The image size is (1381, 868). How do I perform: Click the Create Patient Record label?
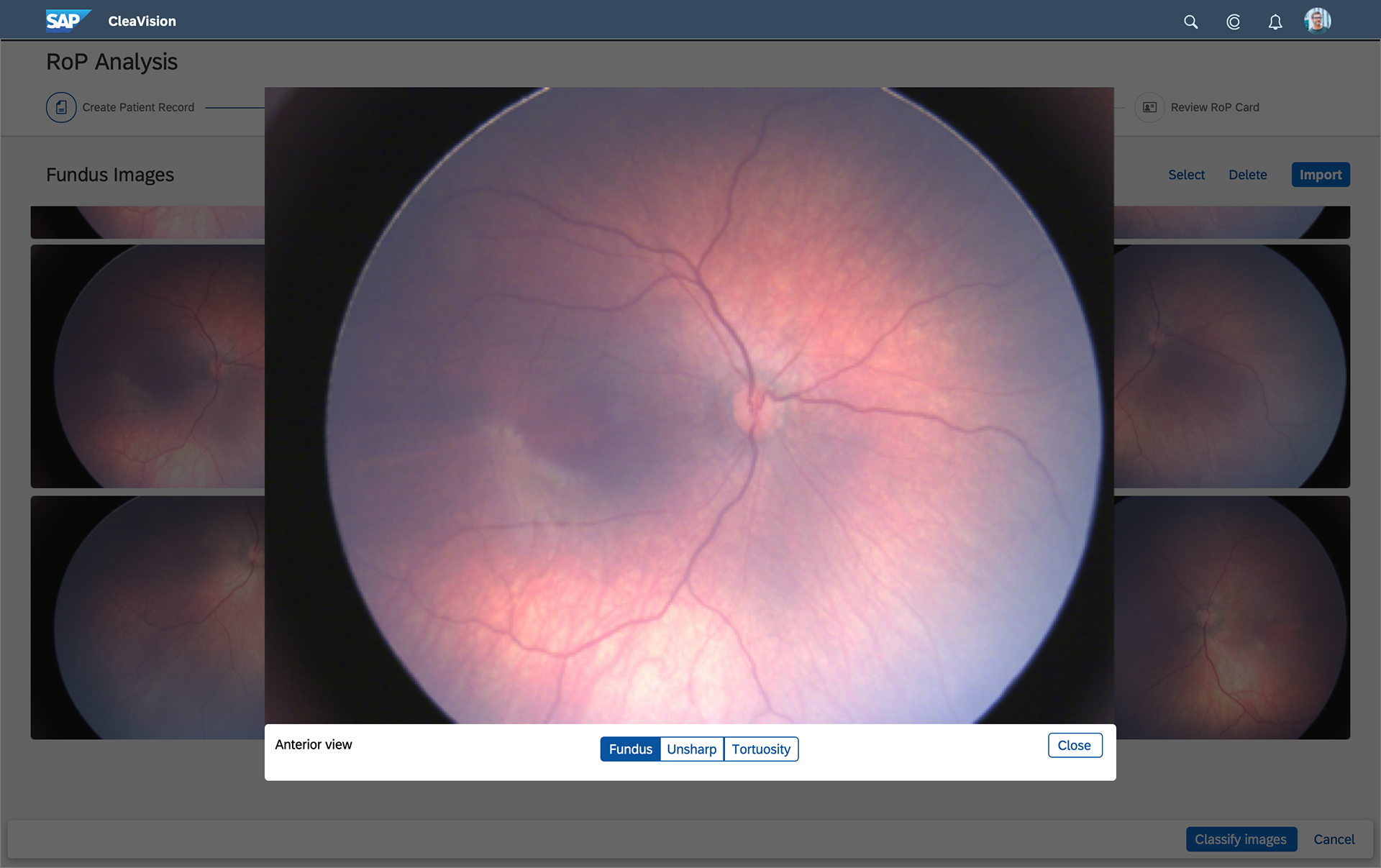point(138,107)
